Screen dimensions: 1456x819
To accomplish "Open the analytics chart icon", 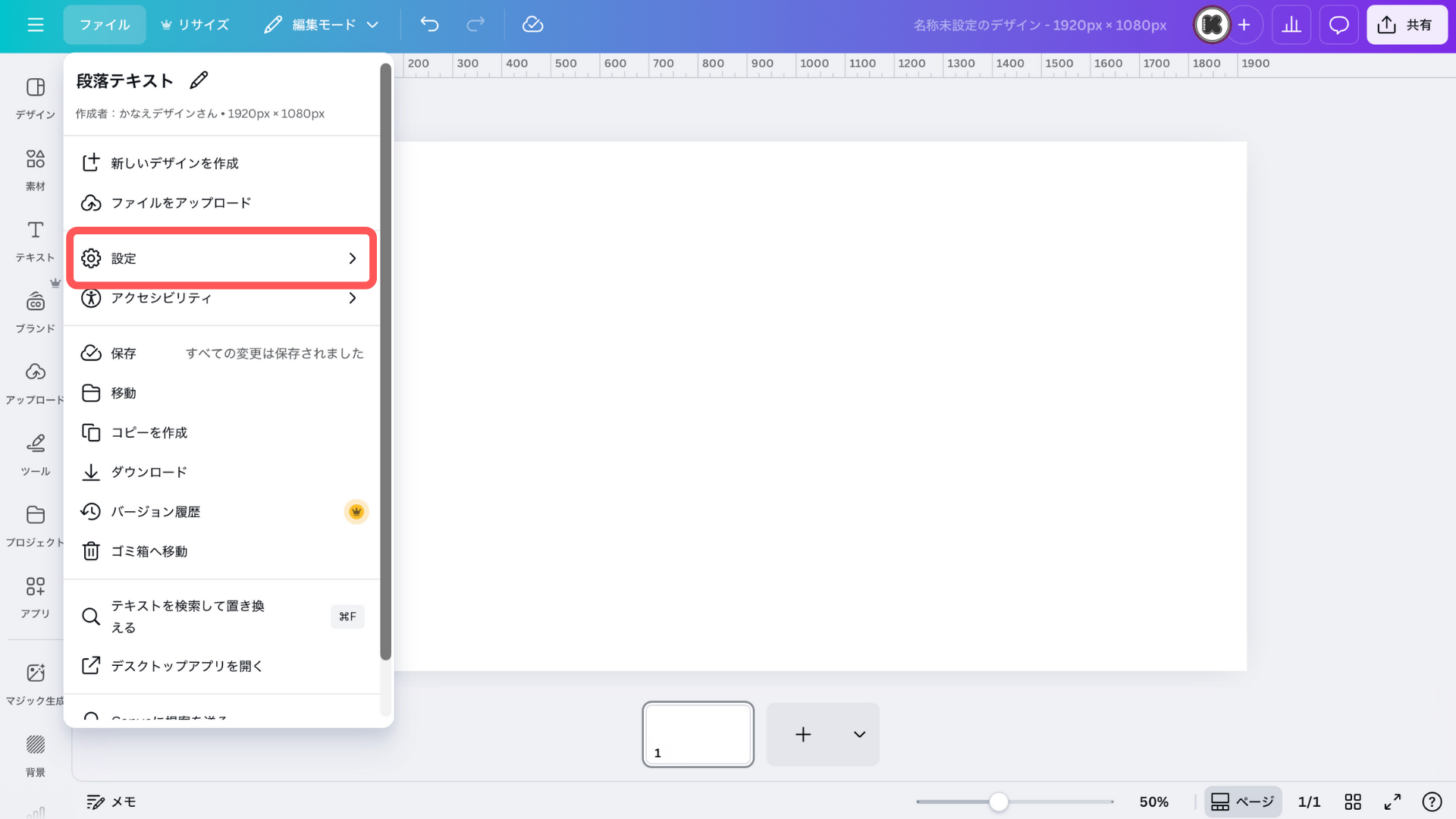I will [1291, 25].
